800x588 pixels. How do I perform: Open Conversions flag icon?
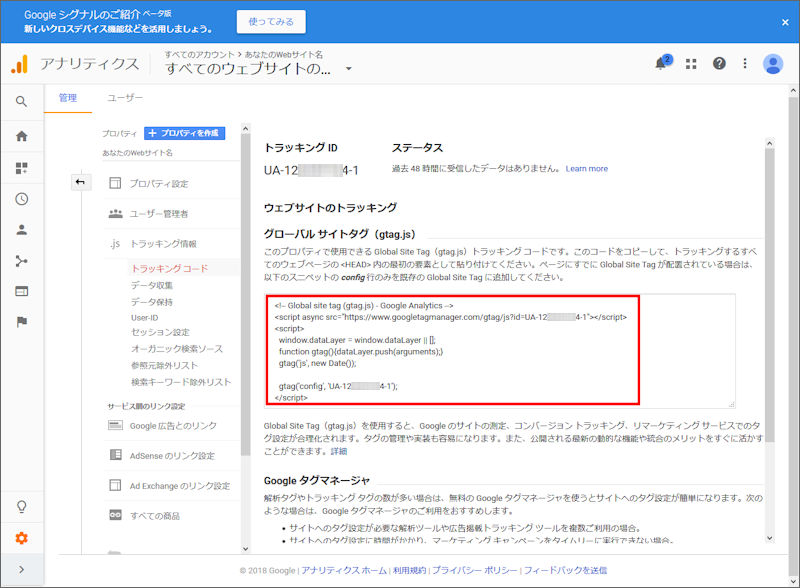[x=21, y=322]
